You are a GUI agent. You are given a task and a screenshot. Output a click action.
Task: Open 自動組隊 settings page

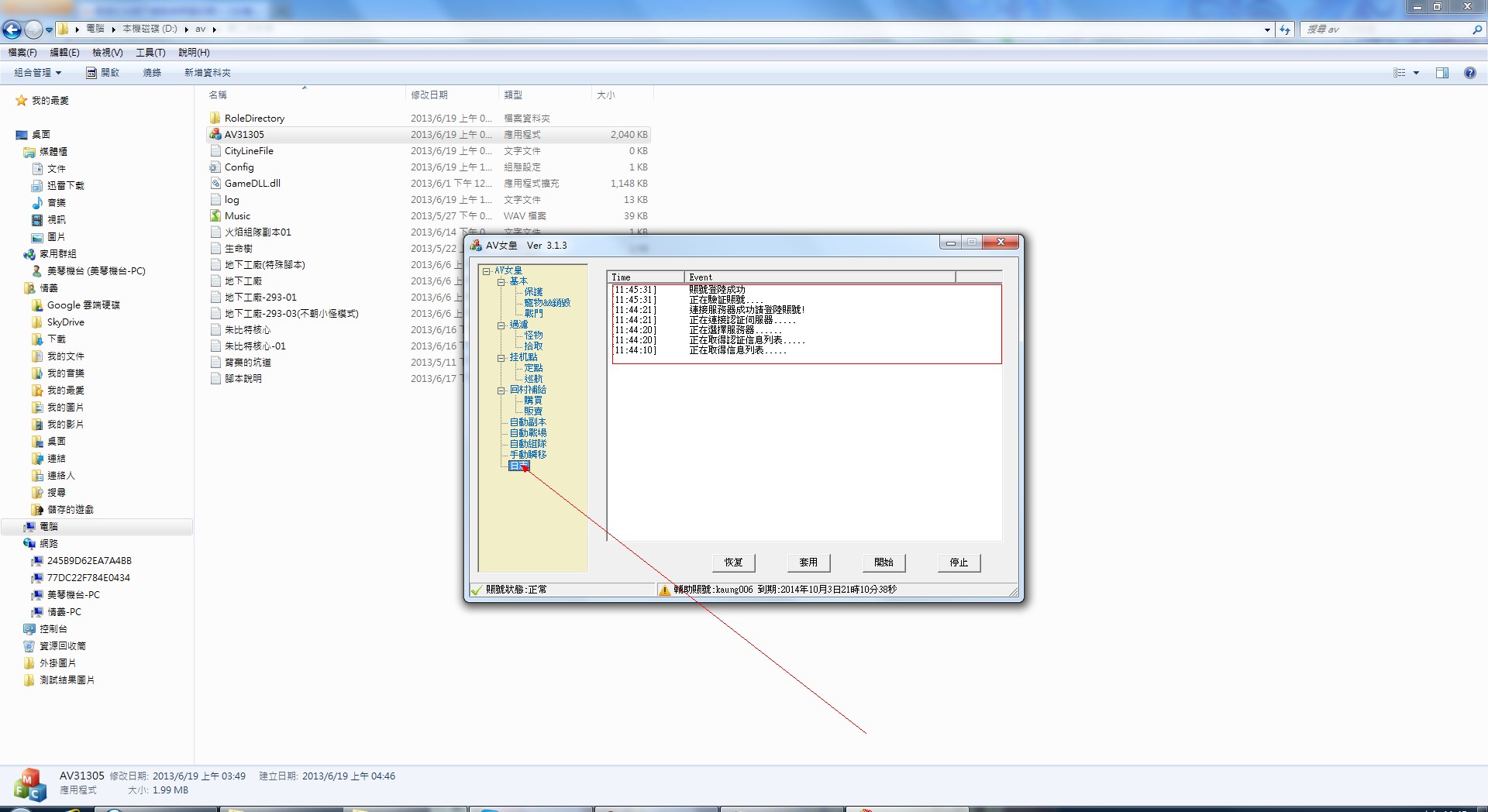coord(528,444)
